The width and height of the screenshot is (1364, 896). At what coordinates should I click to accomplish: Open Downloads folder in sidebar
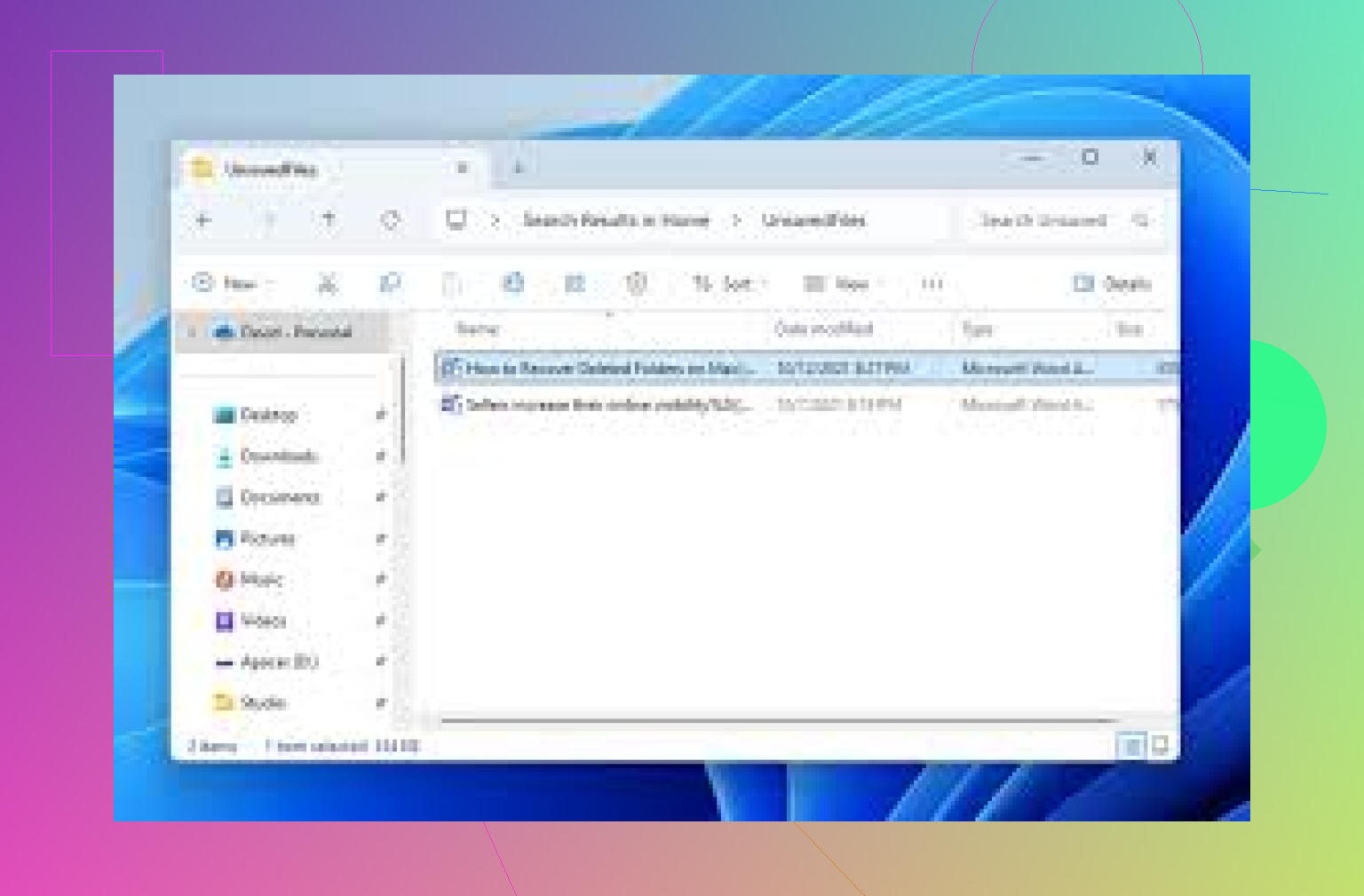point(278,456)
